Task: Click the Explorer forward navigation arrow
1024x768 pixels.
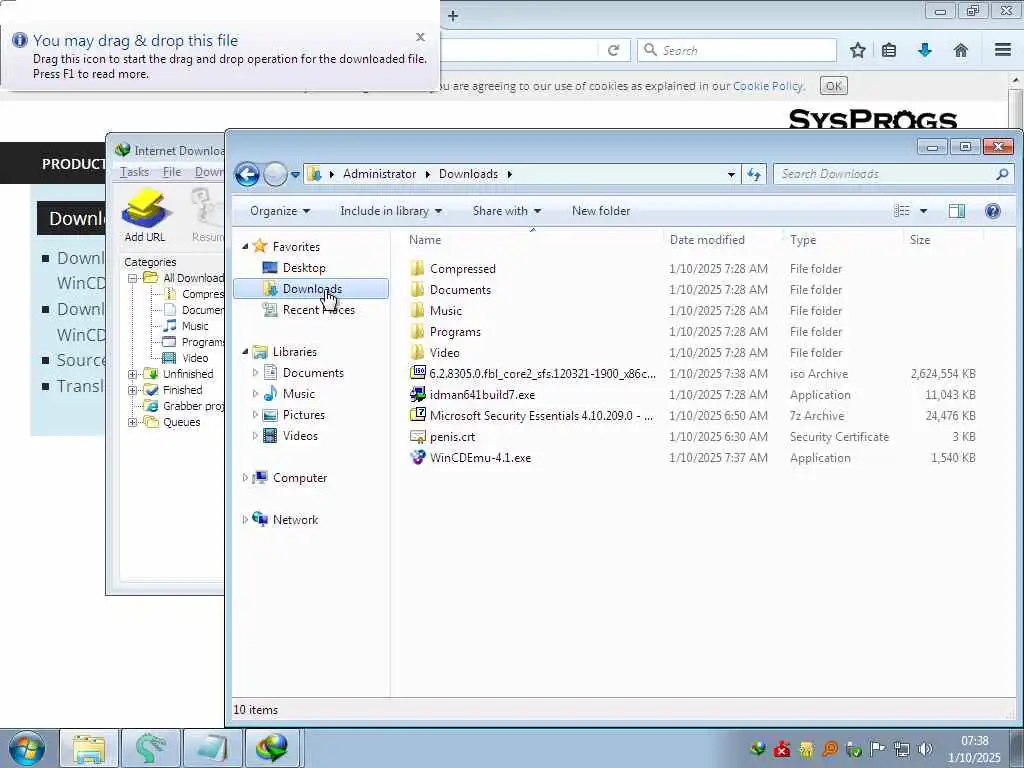Action: tap(275, 174)
